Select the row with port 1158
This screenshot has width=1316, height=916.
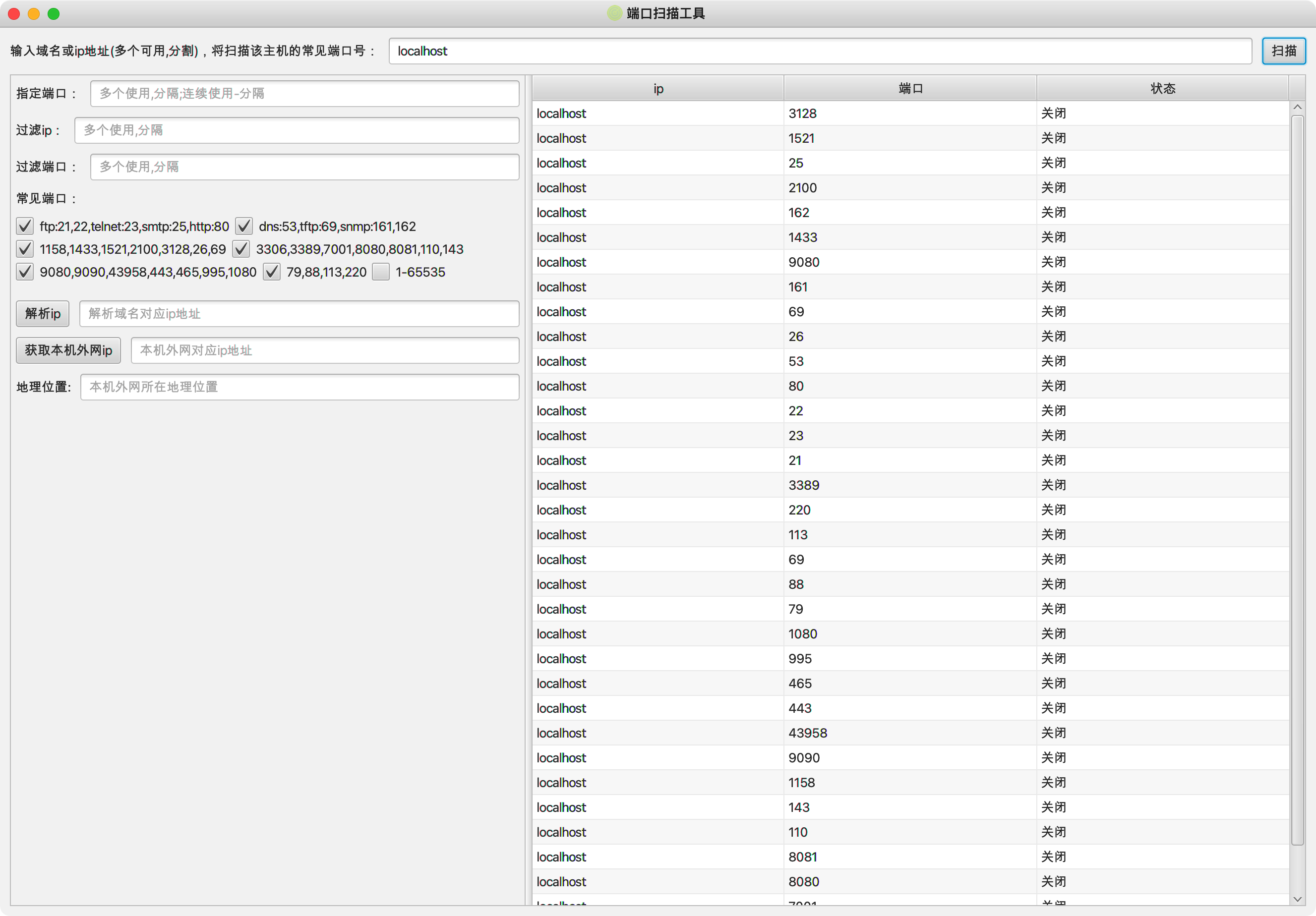(910, 783)
